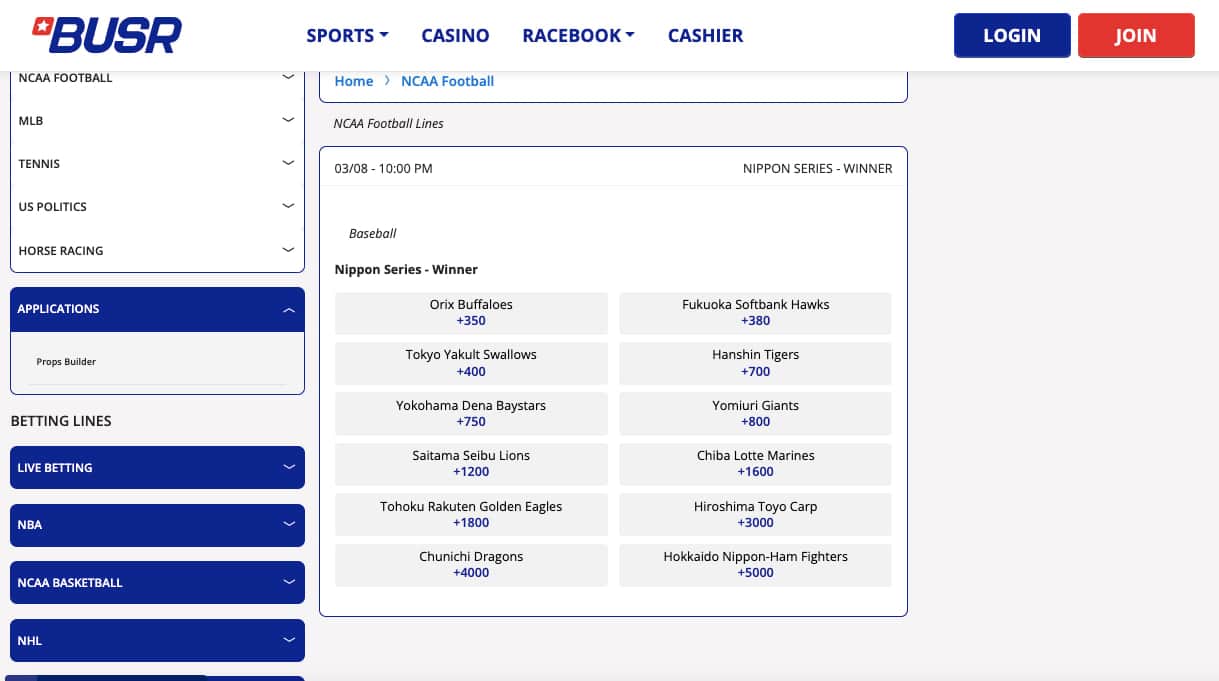Expand NCAA FOOTBALL in the sidebar

pos(157,77)
